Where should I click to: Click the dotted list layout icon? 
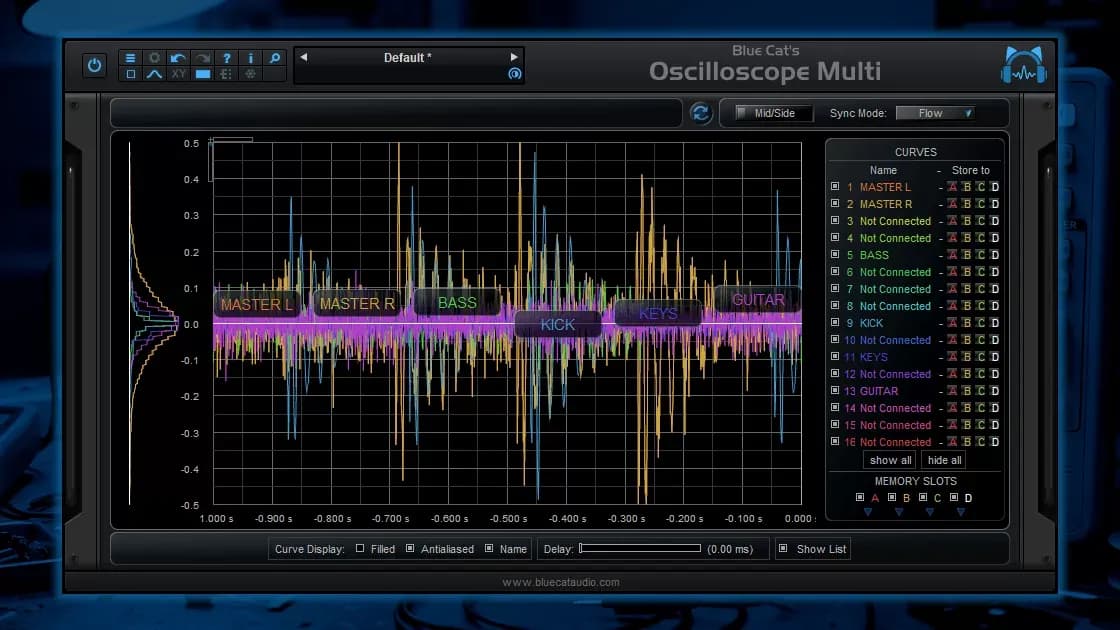226,74
